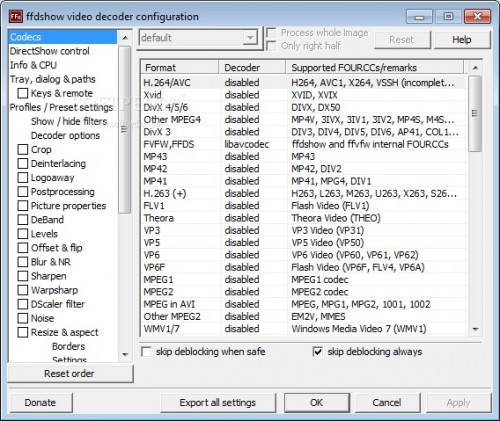Enable the Levels checkbox

[23, 234]
